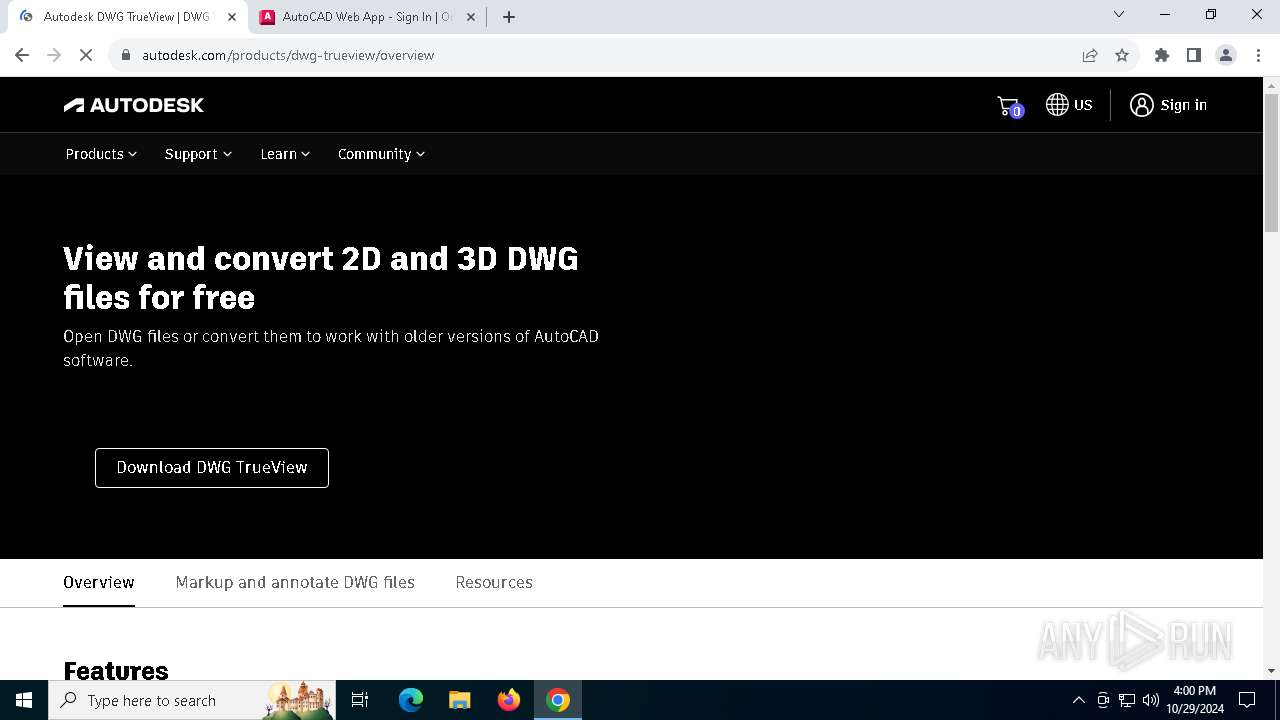Open a new browser tab
Image resolution: width=1280 pixels, height=720 pixels.
pyautogui.click(x=509, y=17)
